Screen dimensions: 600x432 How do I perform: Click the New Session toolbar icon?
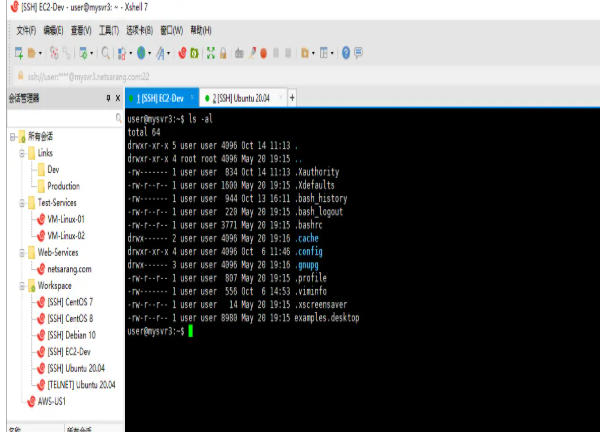(18, 53)
